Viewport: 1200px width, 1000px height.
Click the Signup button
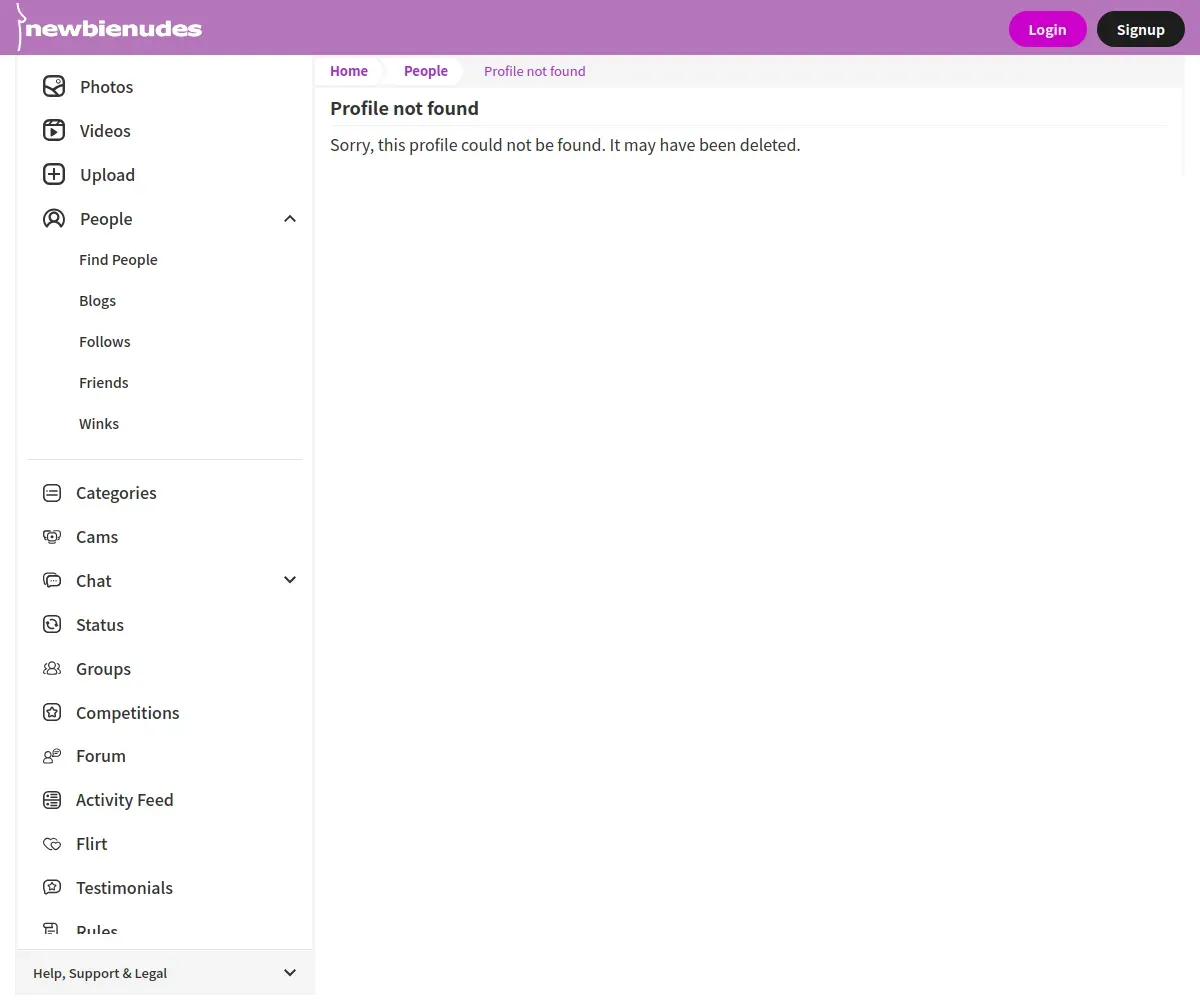pyautogui.click(x=1141, y=29)
